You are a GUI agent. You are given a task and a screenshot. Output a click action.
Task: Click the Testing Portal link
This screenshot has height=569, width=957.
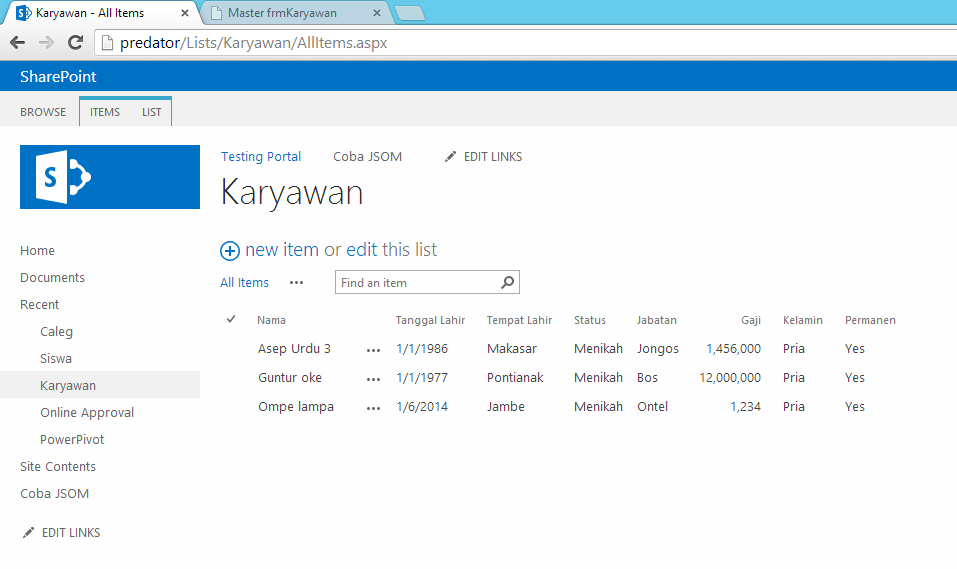pyautogui.click(x=261, y=157)
